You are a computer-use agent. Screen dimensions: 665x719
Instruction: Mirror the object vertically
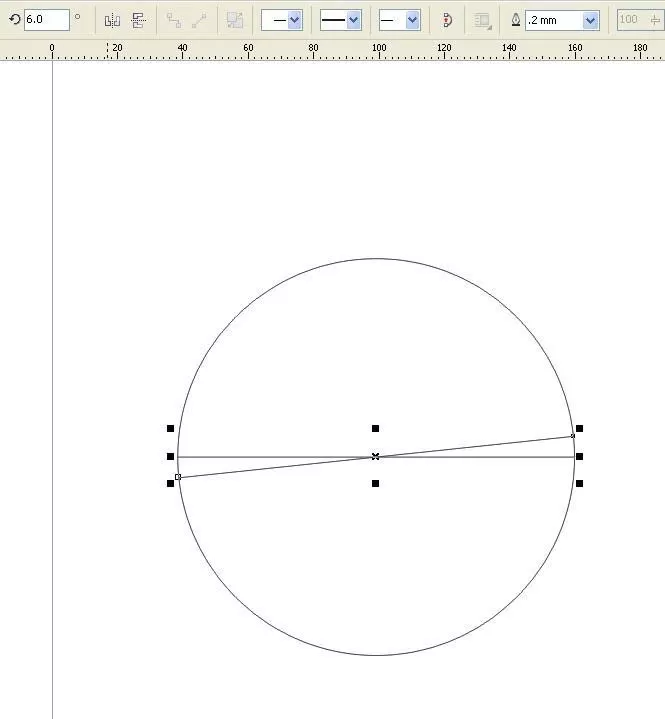(138, 20)
